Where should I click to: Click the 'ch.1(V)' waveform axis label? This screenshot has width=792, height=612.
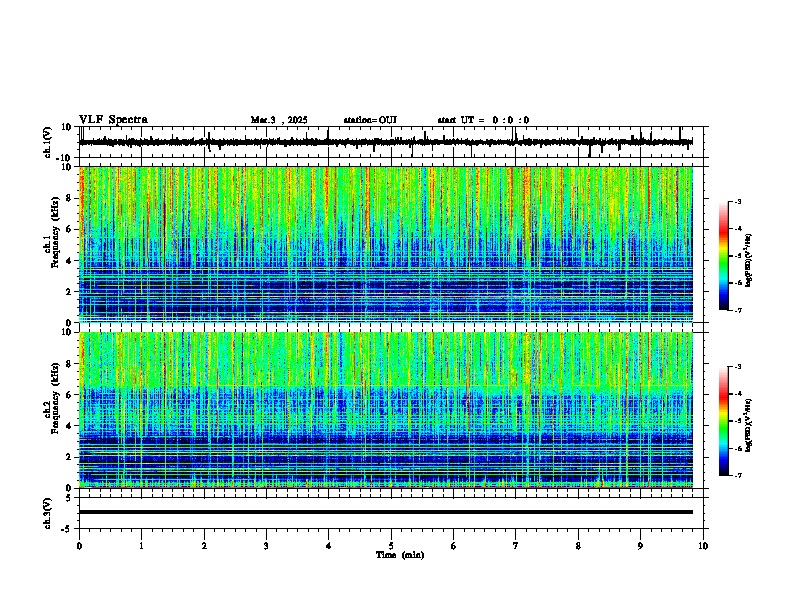point(48,142)
